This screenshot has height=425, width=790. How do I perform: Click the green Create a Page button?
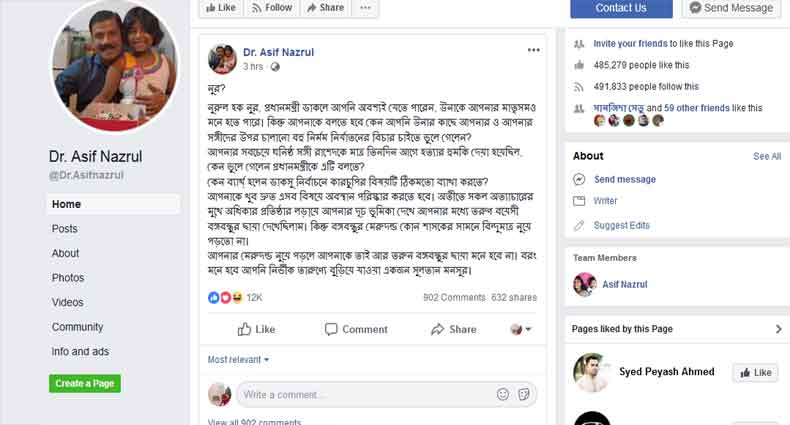[84, 383]
